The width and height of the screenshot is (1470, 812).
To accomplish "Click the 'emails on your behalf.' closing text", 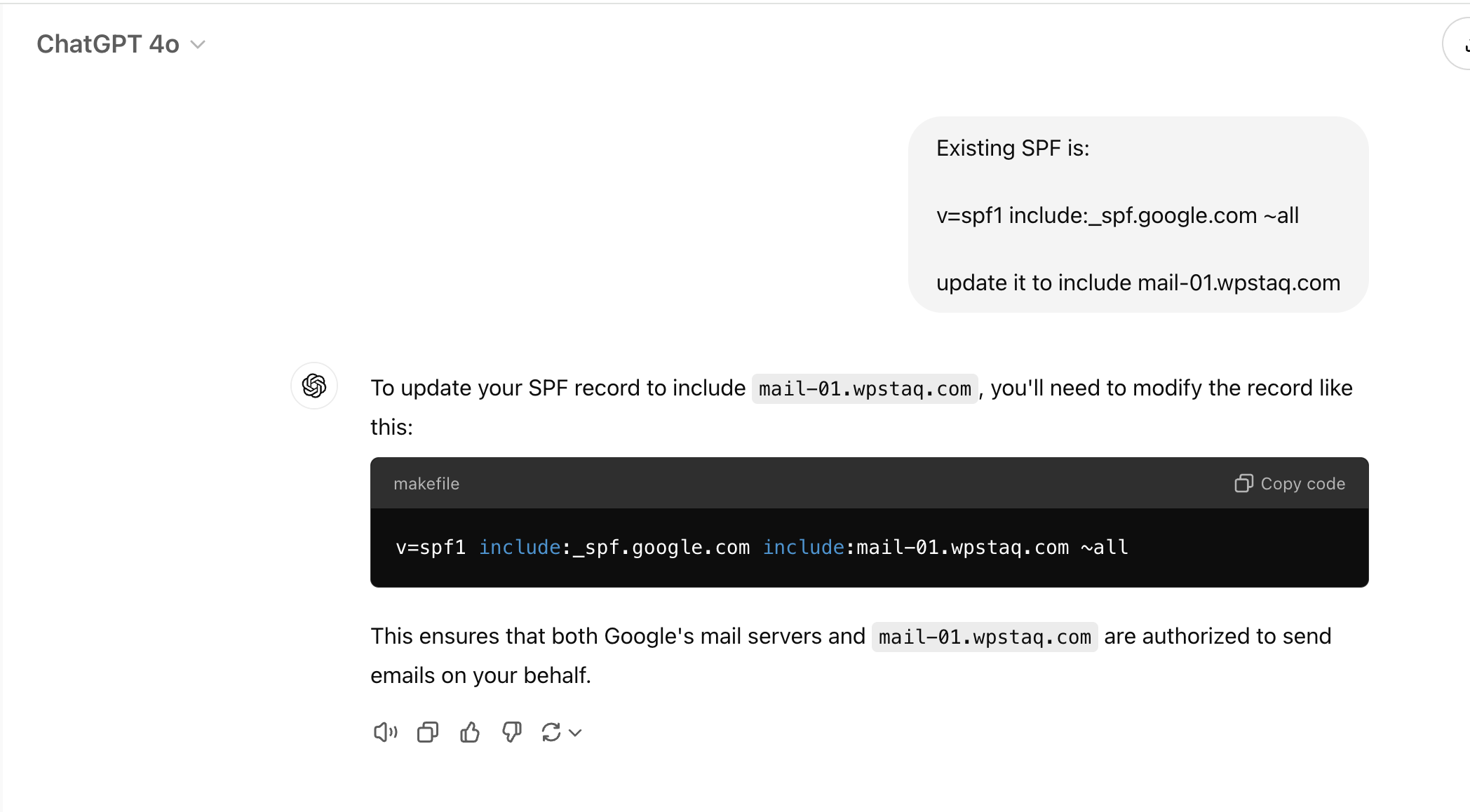I will point(481,675).
